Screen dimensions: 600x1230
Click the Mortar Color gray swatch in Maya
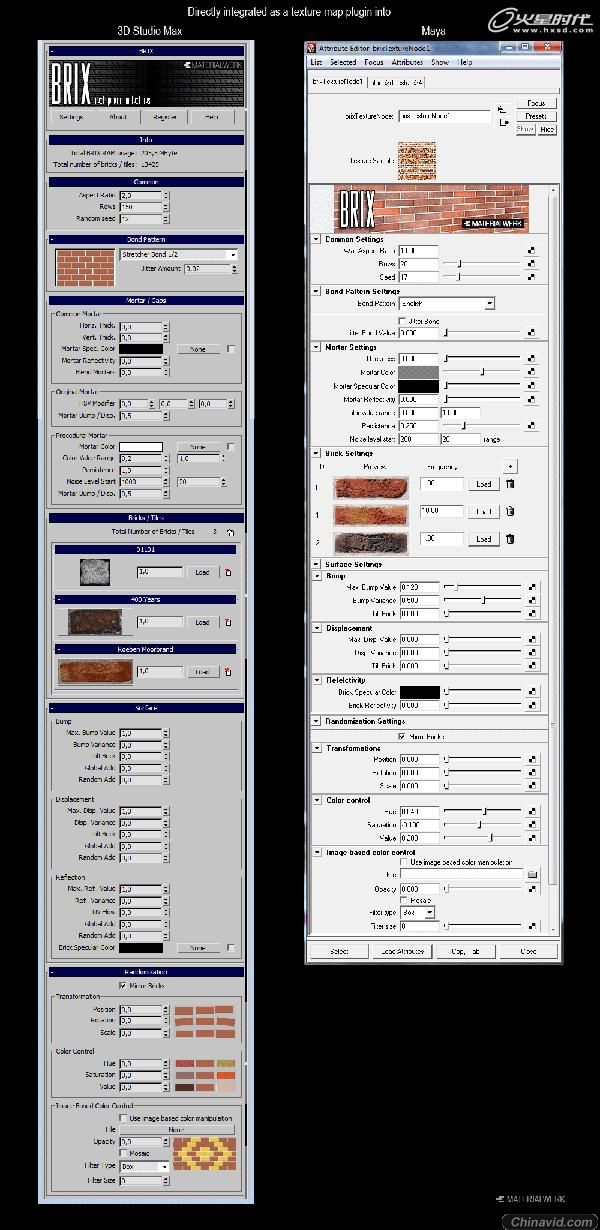[x=419, y=372]
